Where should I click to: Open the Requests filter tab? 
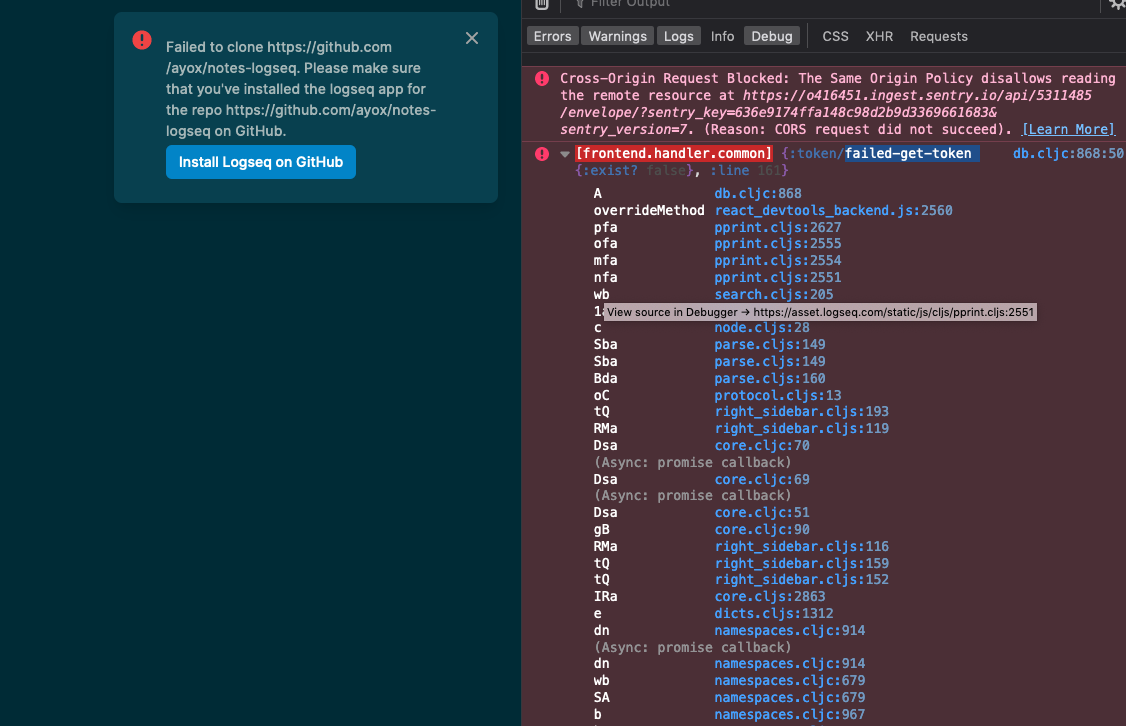tap(938, 36)
